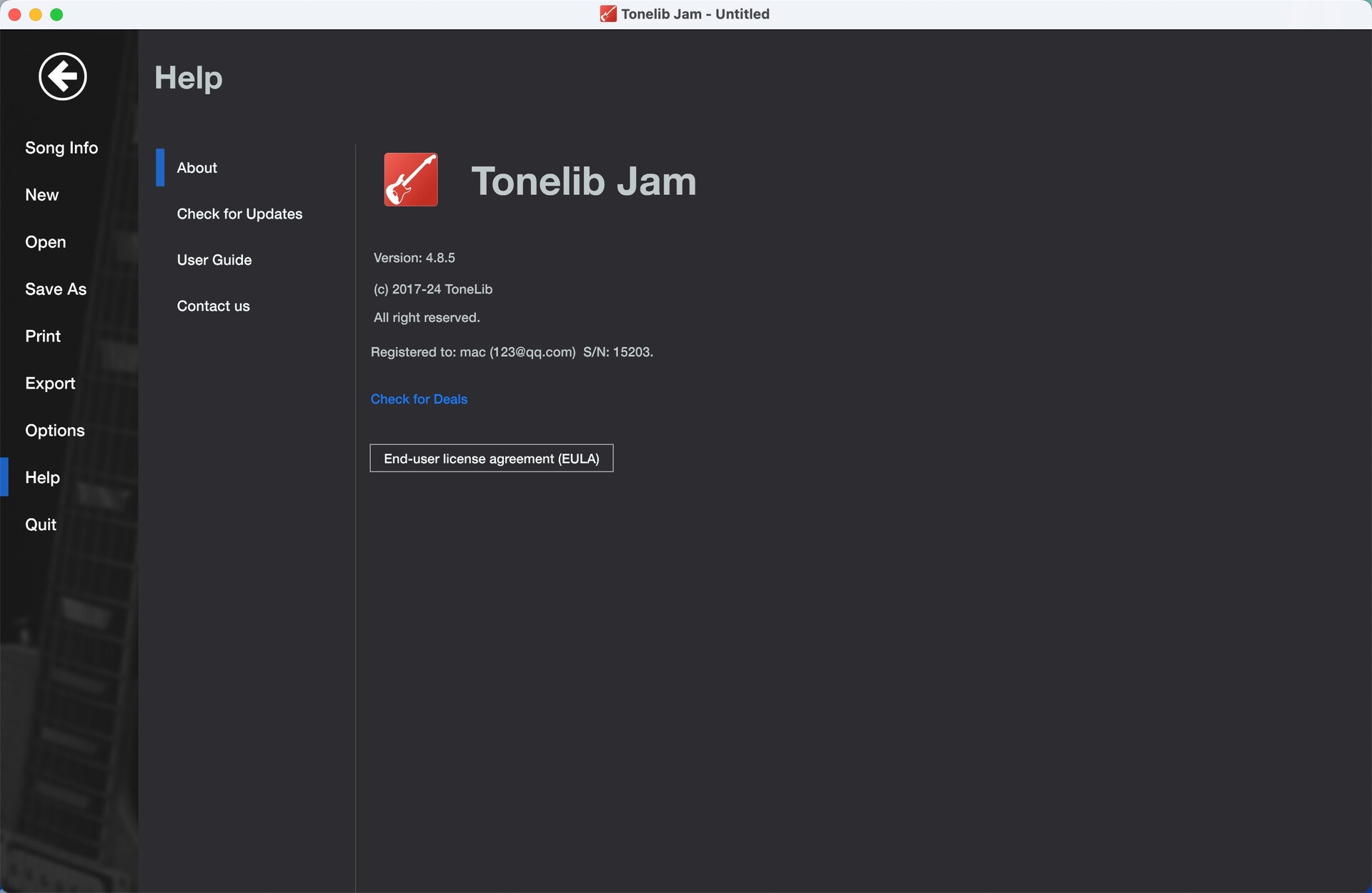Close the Tonelib Jam window
The image size is (1372, 893).
tap(14, 14)
